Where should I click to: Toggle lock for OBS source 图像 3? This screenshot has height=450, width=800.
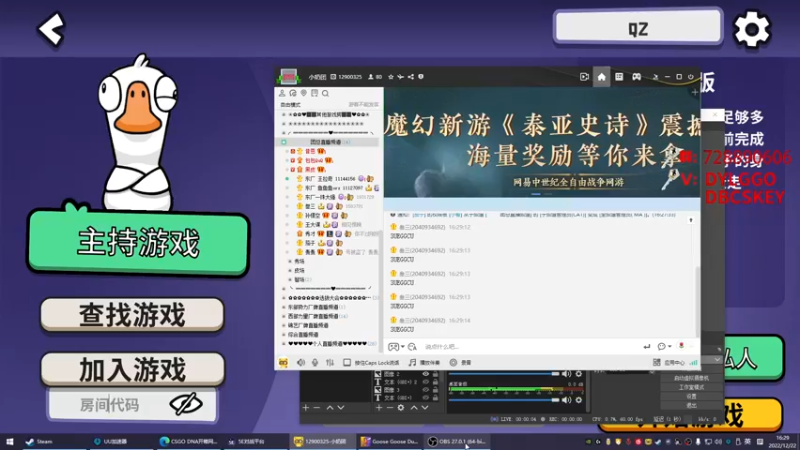pyautogui.click(x=435, y=390)
